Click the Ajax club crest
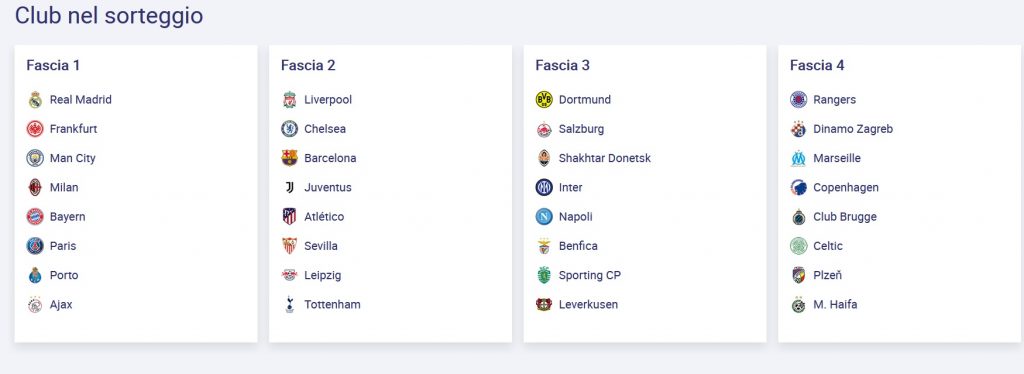Screen dimensions: 1024x374 [x=35, y=304]
